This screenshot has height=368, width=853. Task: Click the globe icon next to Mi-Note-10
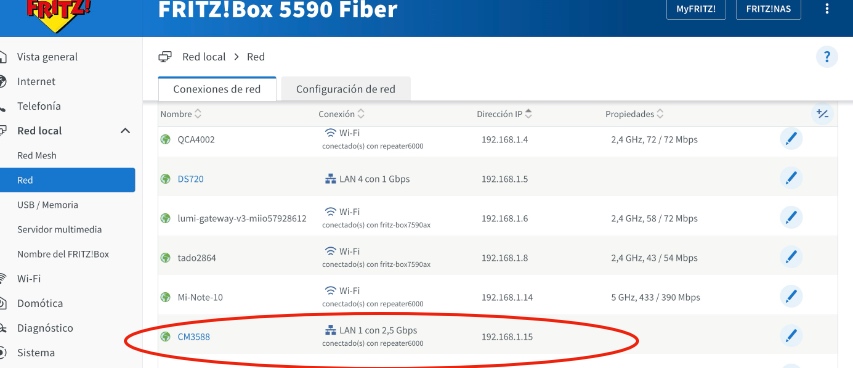click(165, 297)
